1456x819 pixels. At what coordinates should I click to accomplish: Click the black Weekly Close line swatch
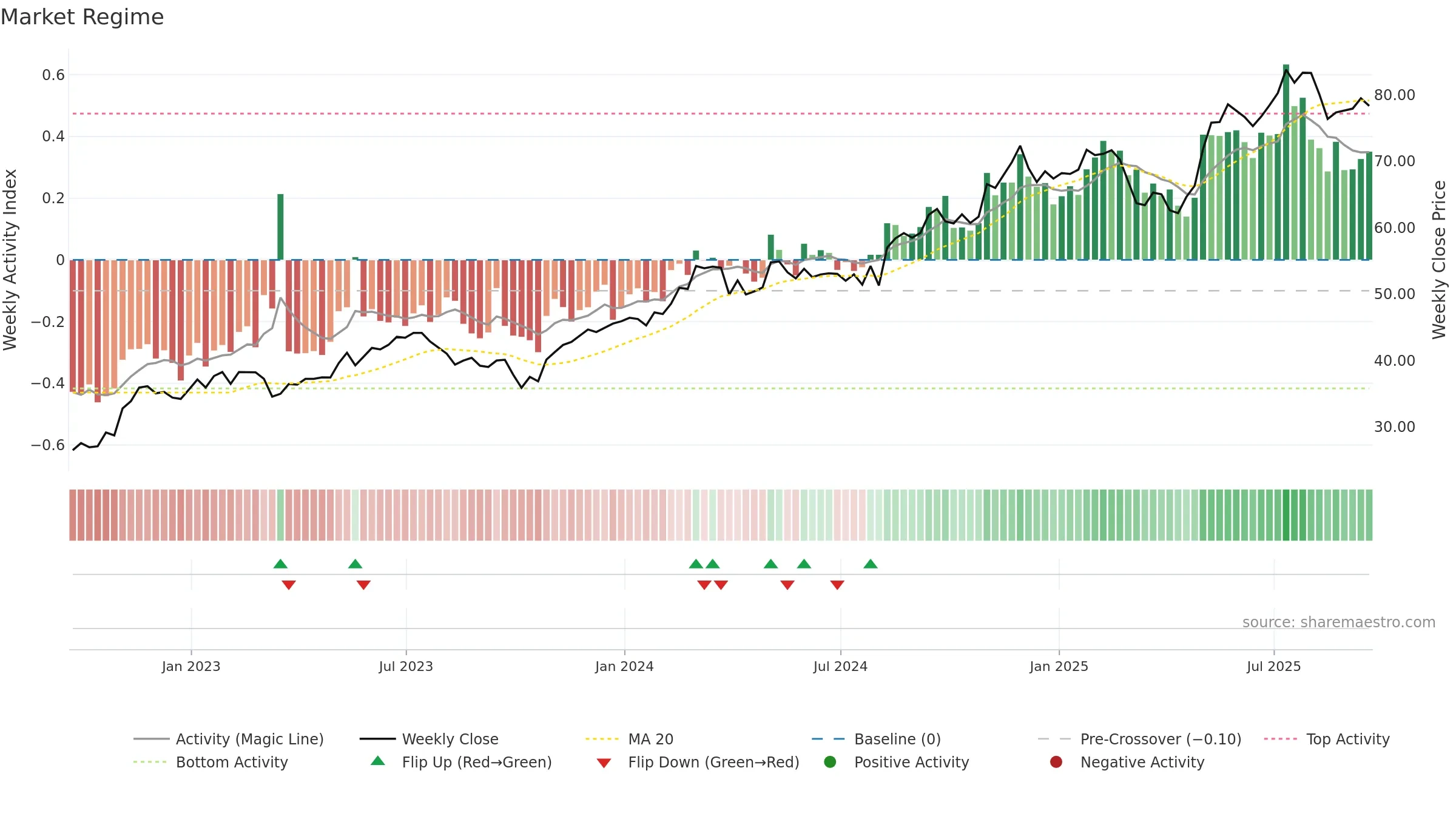point(377,739)
